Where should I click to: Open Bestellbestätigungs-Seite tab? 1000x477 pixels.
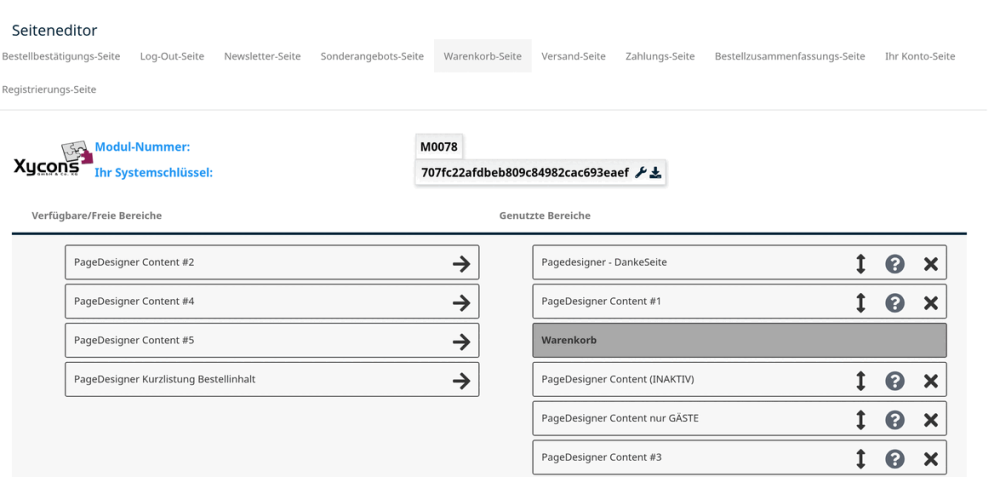pos(61,56)
